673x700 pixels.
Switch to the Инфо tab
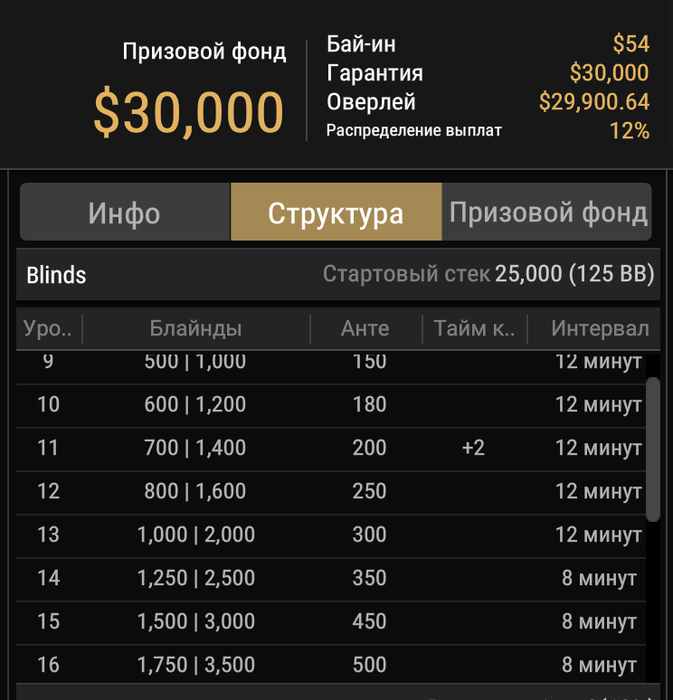click(125, 212)
